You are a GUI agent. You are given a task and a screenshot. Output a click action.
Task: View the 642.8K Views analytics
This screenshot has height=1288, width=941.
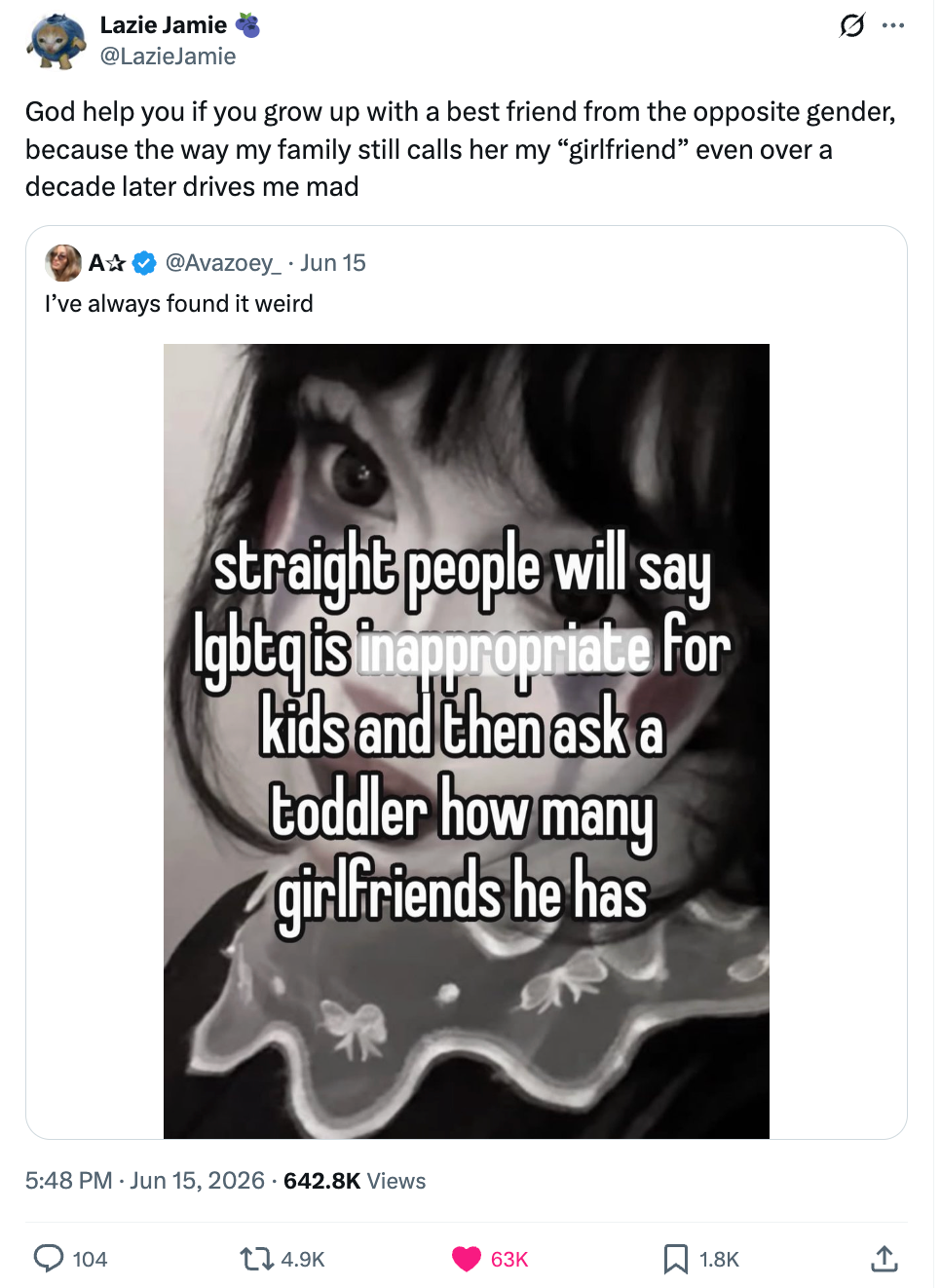[355, 1181]
